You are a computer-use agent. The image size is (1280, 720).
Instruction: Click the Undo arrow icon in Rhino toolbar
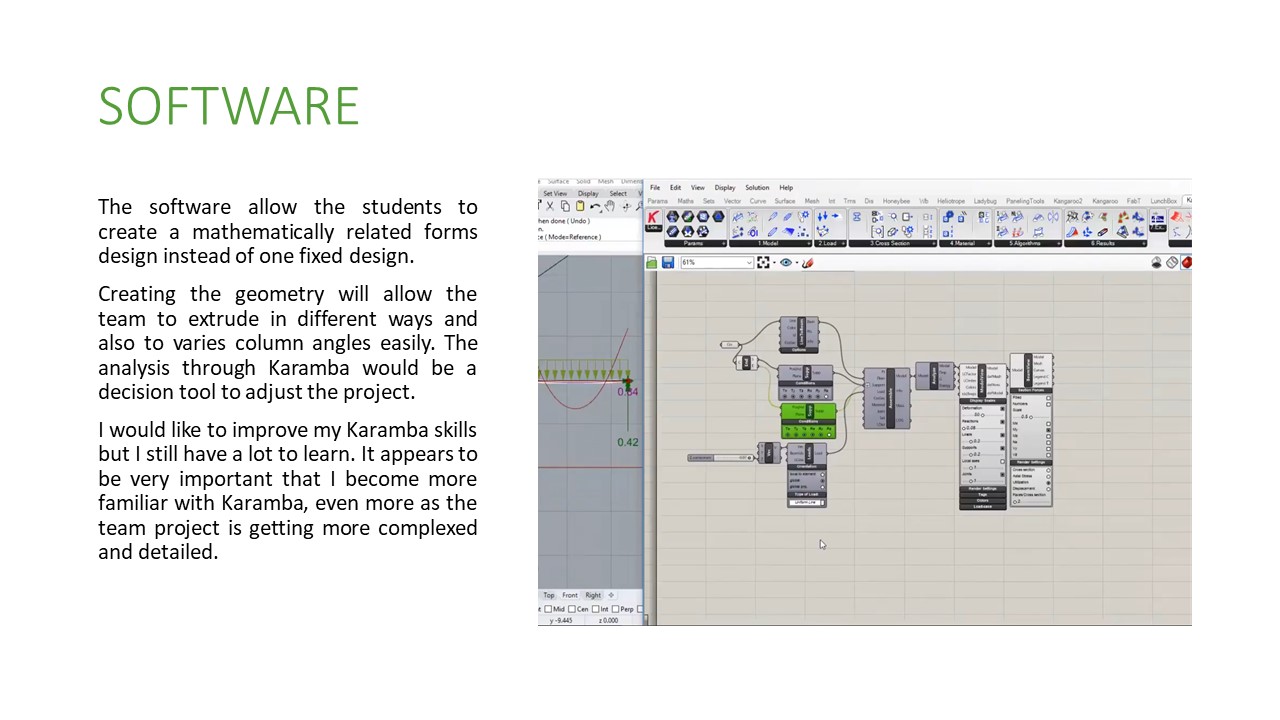tap(594, 207)
